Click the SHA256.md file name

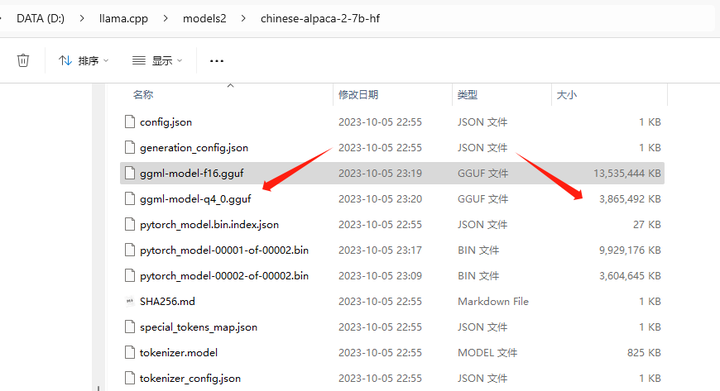click(167, 302)
